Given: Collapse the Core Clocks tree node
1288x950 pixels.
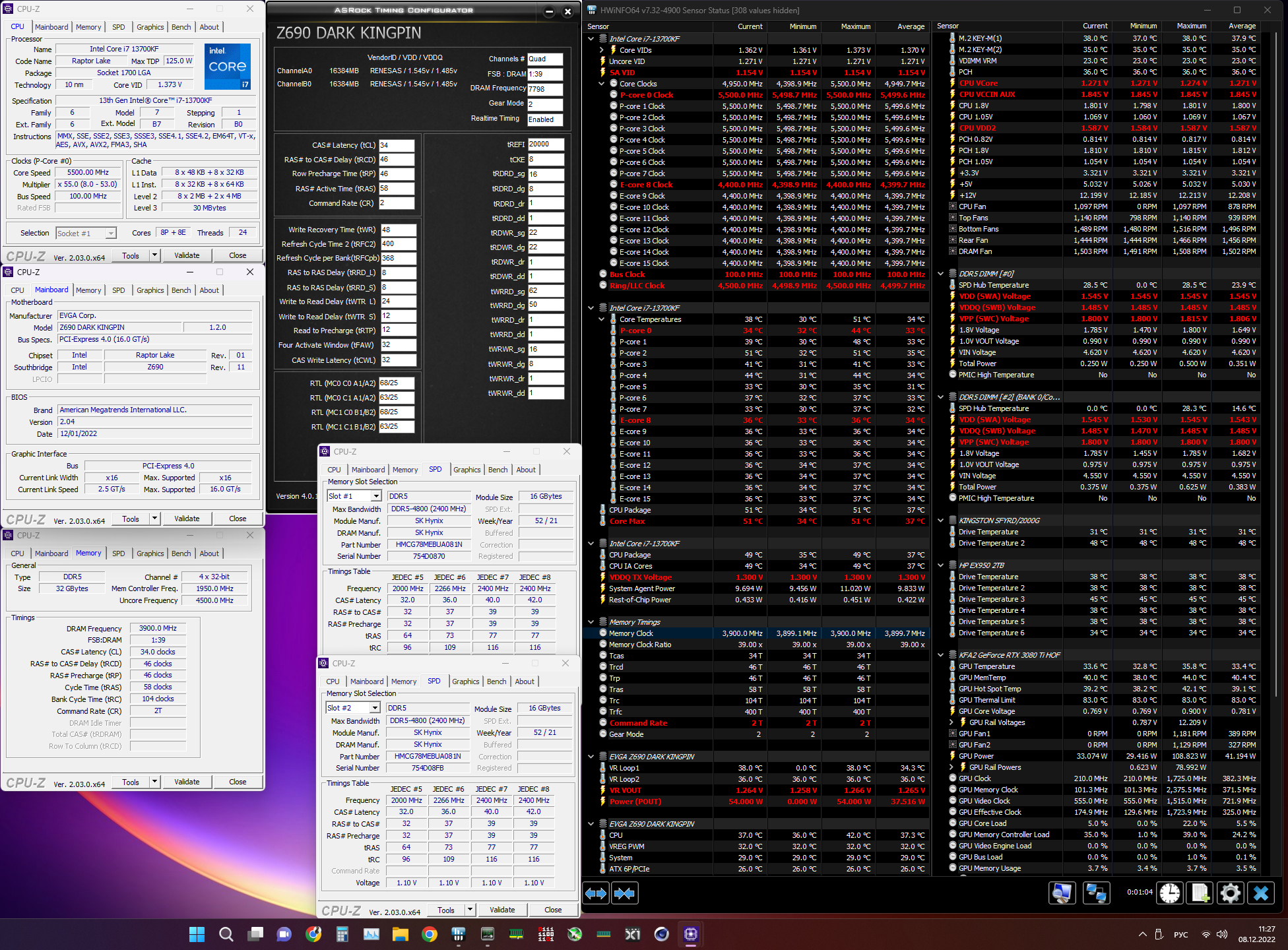Looking at the screenshot, I should click(601, 84).
